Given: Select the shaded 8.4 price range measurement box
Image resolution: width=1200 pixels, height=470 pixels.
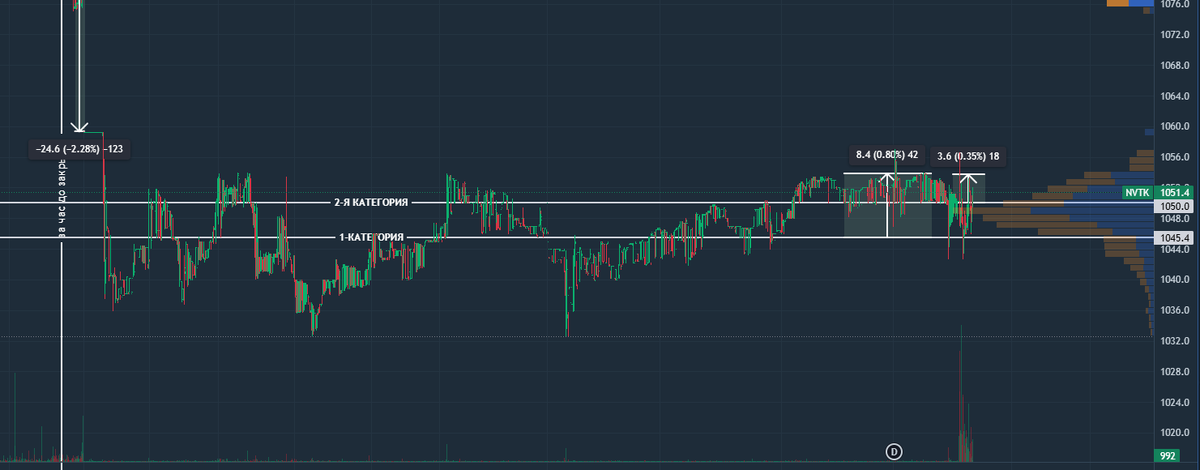Looking at the screenshot, I should coord(888,205).
